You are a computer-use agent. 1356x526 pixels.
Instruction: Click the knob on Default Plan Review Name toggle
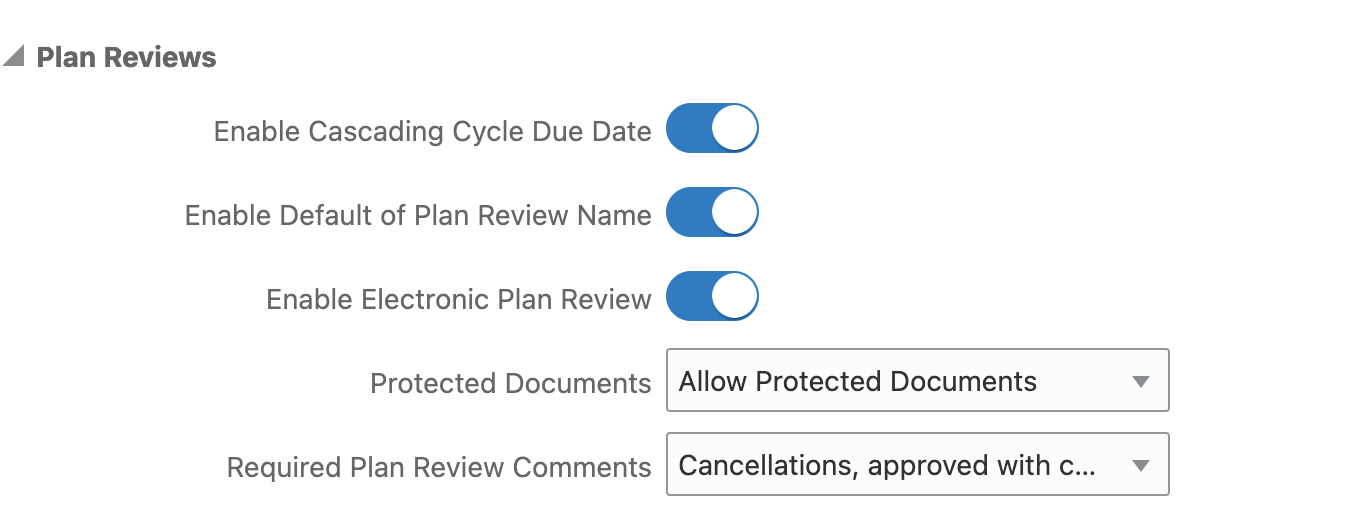coord(735,212)
